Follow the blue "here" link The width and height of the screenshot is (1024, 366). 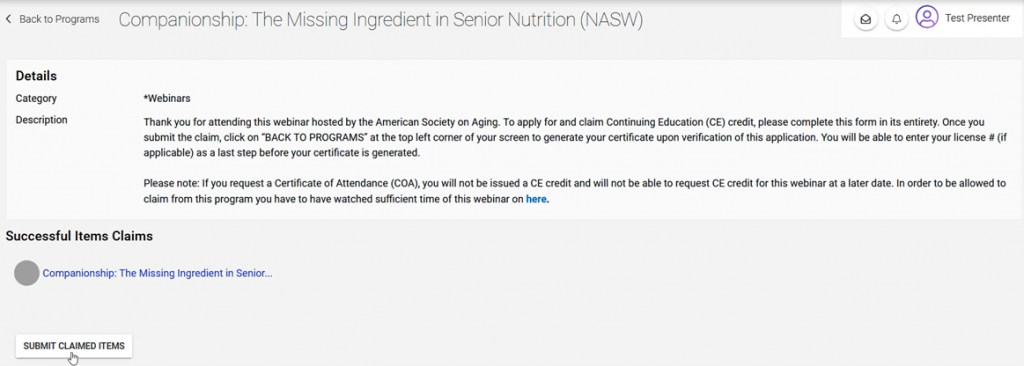[x=537, y=199]
